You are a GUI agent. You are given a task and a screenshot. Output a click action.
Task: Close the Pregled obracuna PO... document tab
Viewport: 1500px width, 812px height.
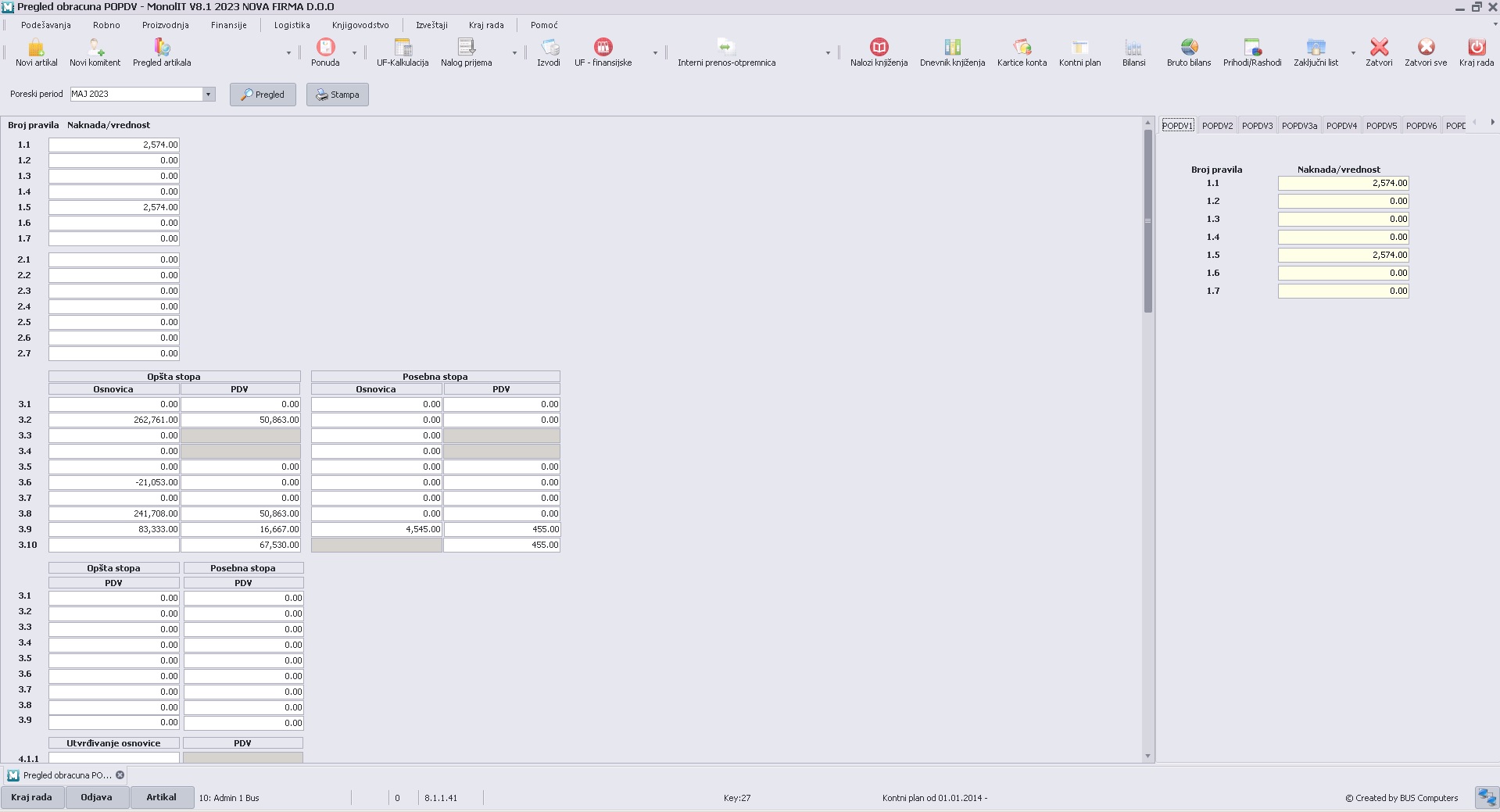click(120, 775)
